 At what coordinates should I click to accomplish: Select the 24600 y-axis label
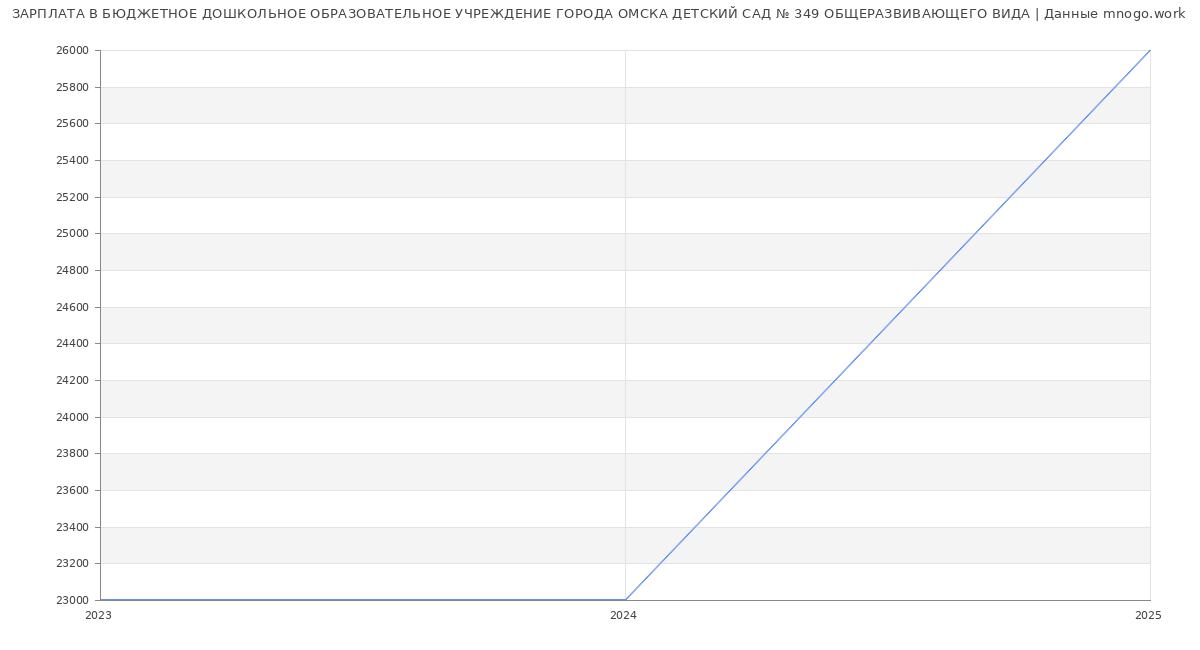click(72, 307)
